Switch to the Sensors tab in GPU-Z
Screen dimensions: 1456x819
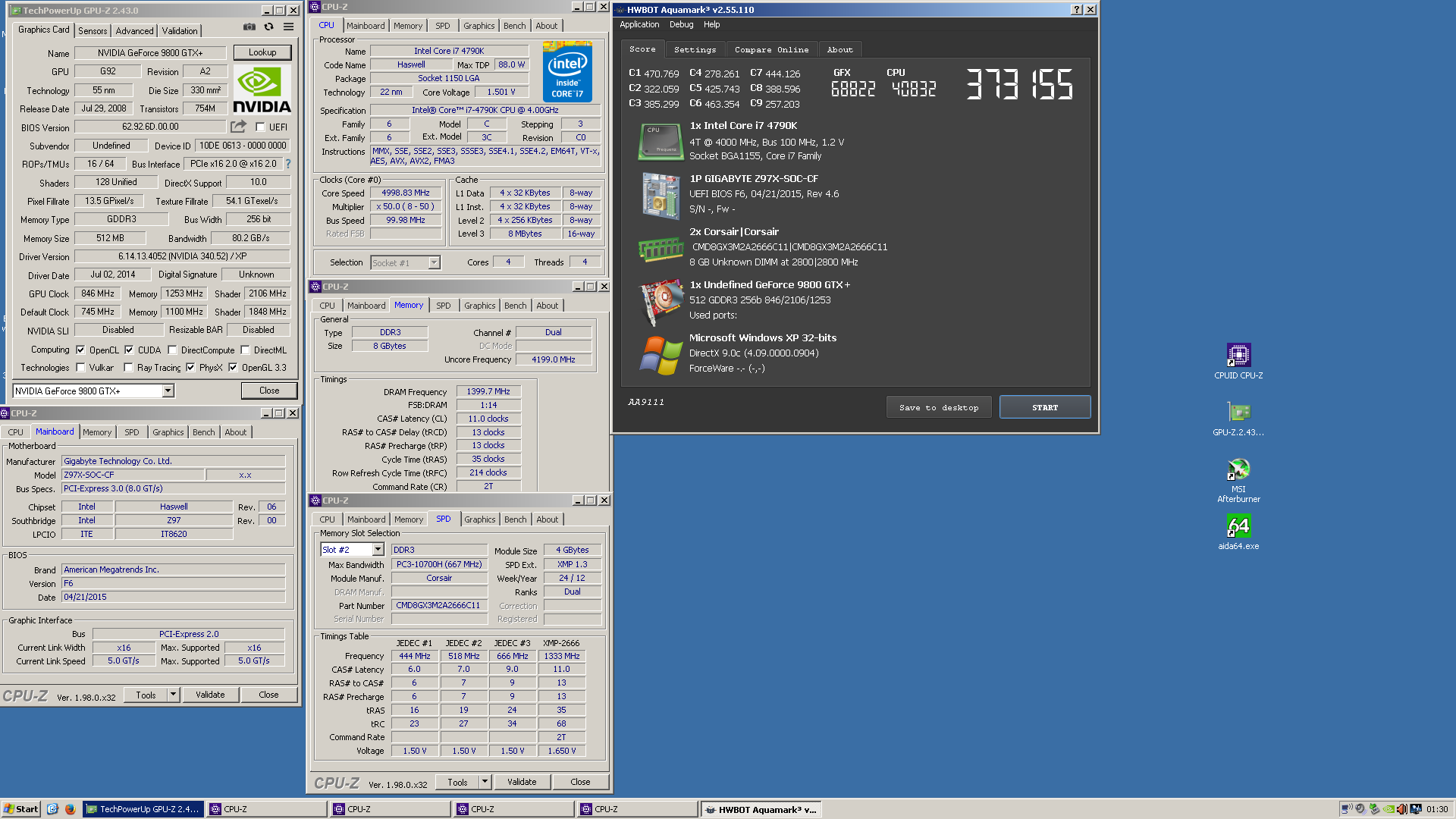93,30
